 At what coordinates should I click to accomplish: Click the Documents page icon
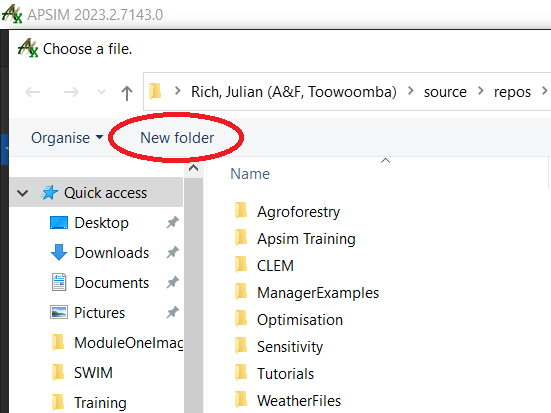[59, 282]
